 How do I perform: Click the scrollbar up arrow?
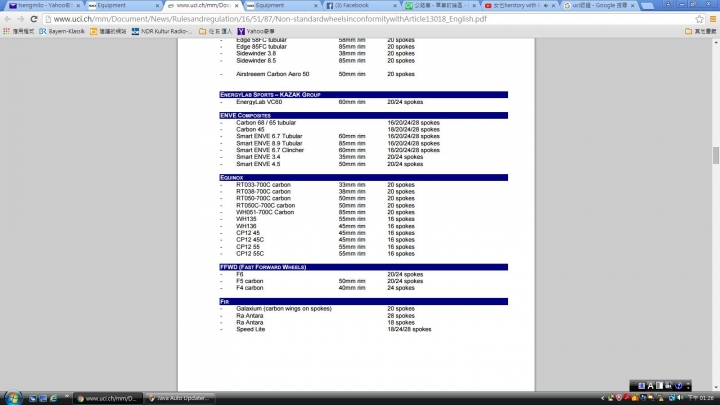coord(715,42)
